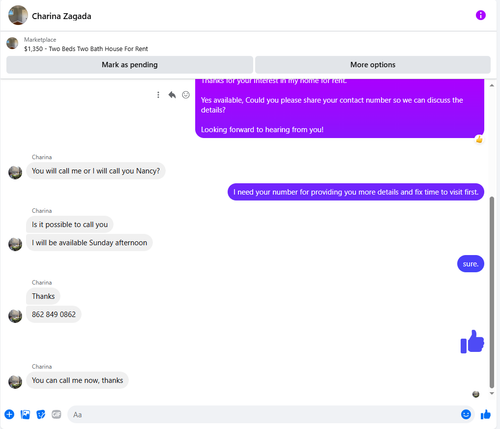Open the emoji picker in the message box
500x429 pixels.
click(x=466, y=414)
